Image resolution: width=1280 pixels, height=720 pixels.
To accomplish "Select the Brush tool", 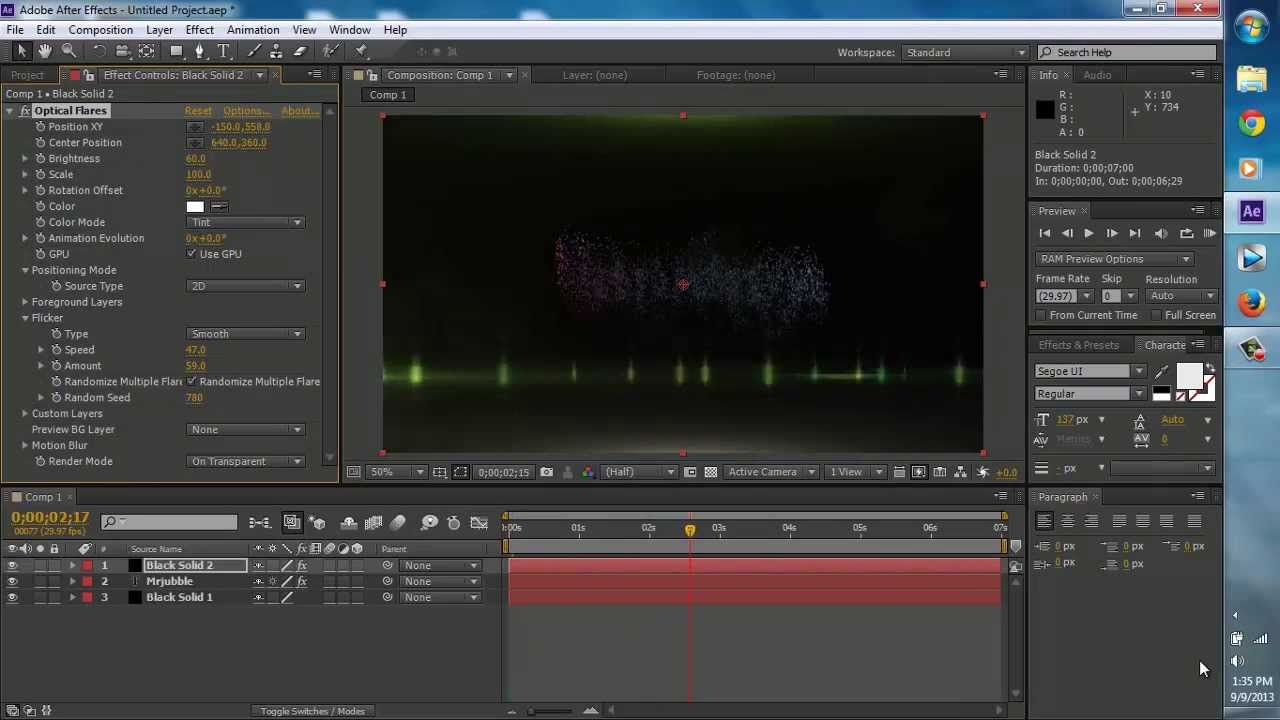I will click(254, 51).
